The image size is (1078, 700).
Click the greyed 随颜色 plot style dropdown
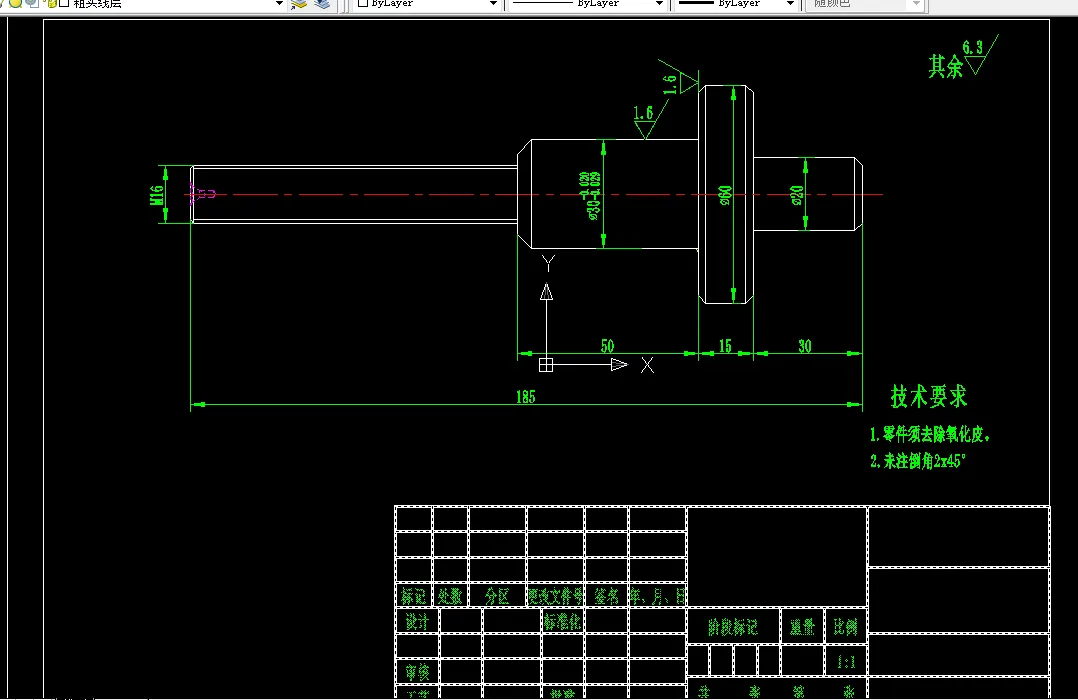click(x=864, y=3)
